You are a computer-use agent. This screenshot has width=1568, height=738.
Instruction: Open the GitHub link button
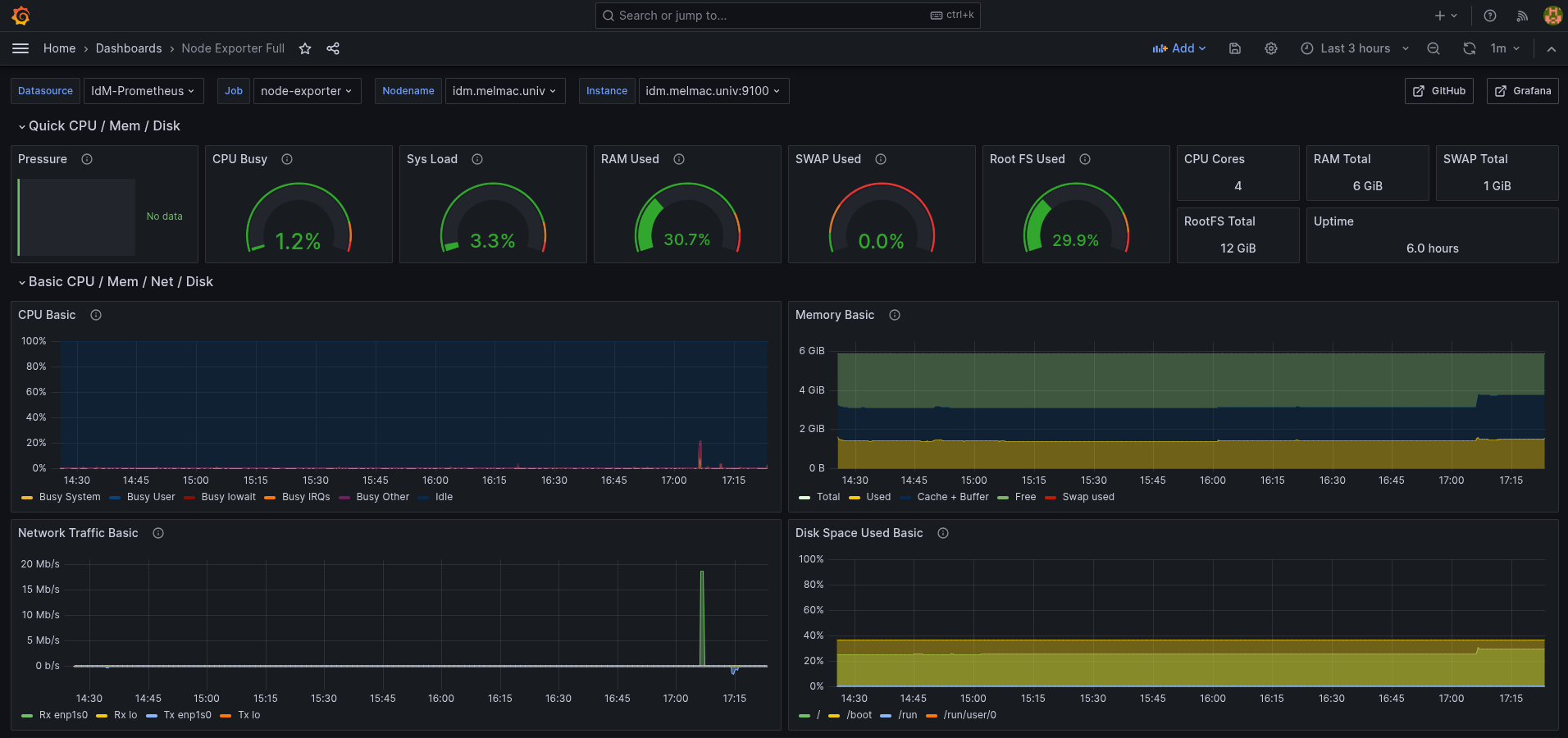[x=1438, y=91]
